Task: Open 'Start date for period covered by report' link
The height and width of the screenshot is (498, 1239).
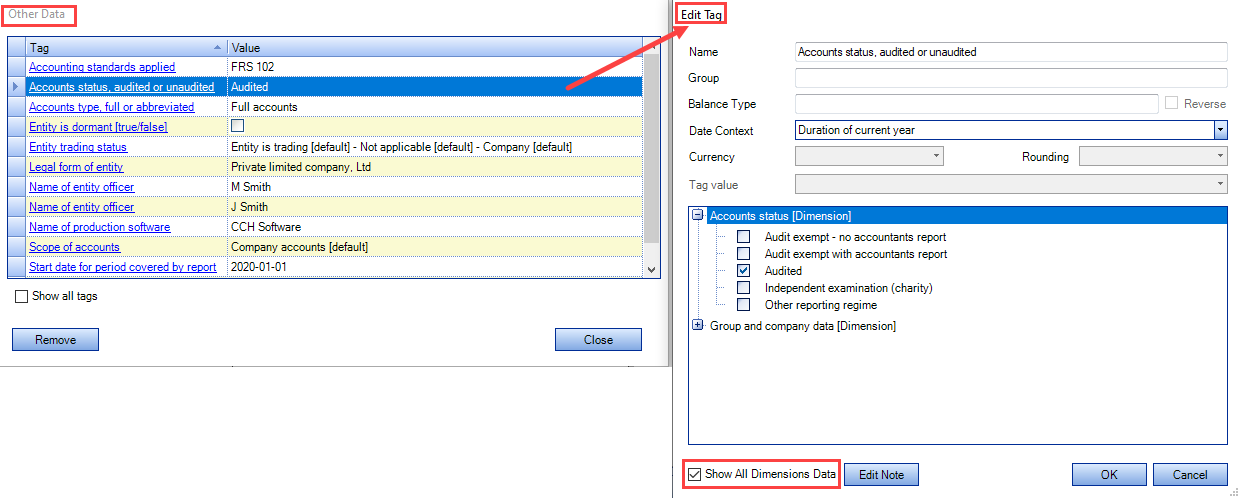Action: [122, 267]
